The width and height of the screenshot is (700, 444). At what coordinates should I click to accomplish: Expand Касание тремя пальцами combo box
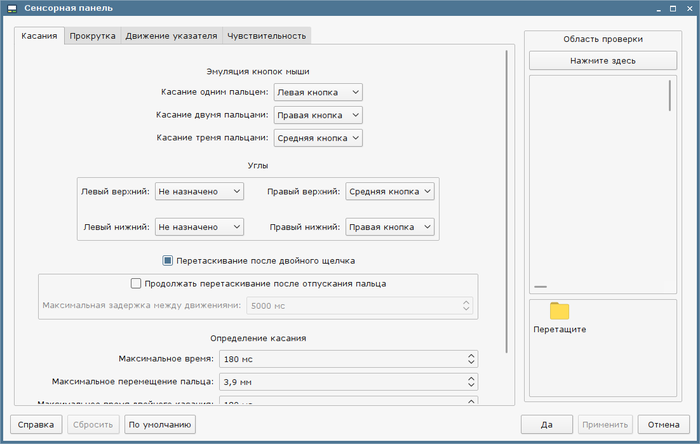317,138
